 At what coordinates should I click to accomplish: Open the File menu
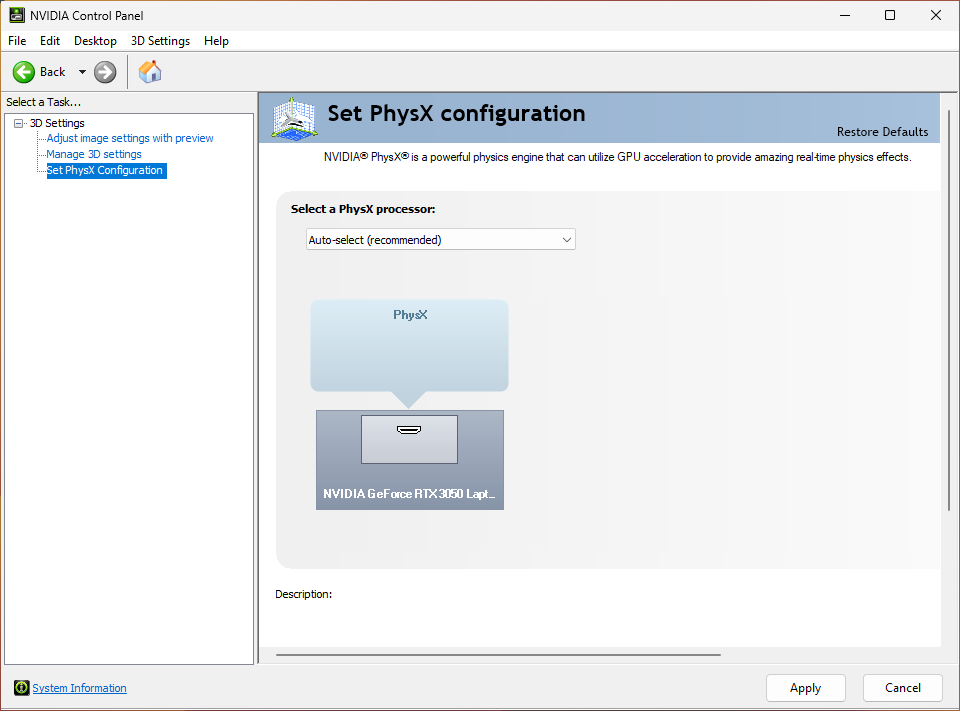[17, 41]
